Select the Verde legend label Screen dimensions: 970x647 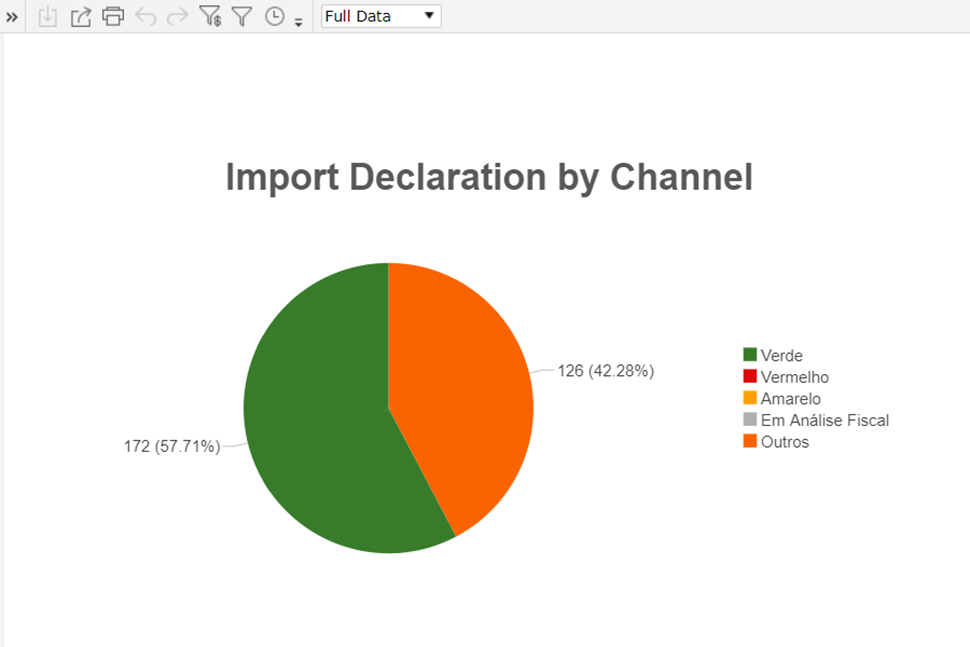coord(781,356)
